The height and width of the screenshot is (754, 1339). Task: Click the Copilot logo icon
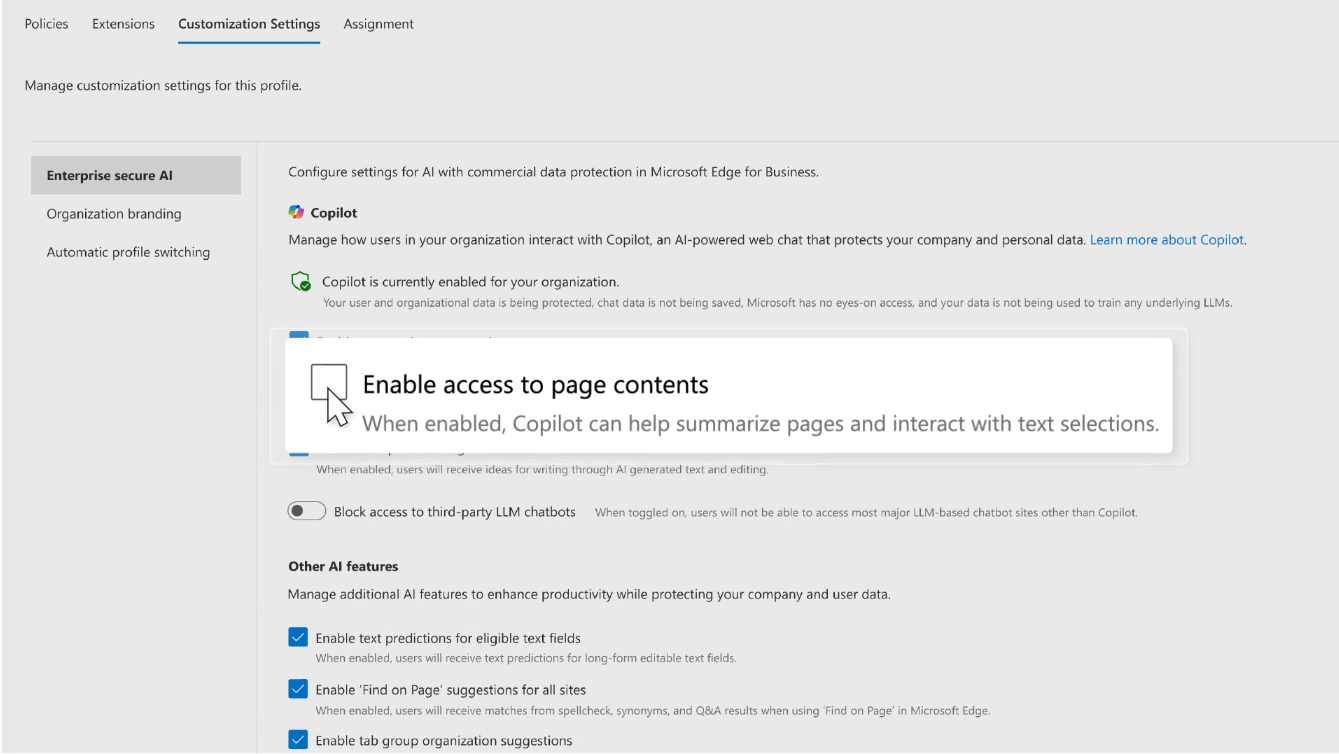click(x=296, y=212)
